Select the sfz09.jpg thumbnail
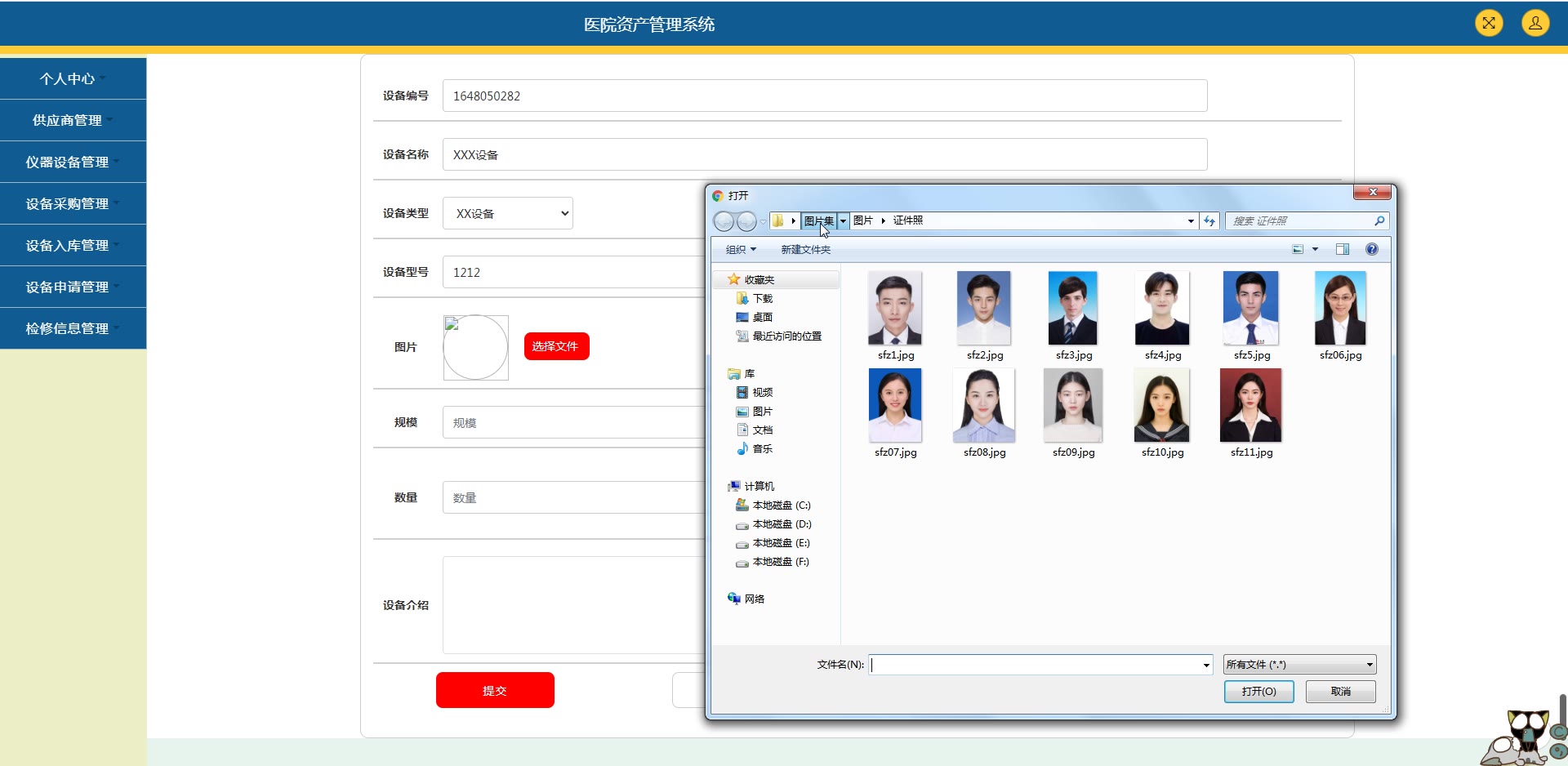The width and height of the screenshot is (1568, 766). 1073,405
